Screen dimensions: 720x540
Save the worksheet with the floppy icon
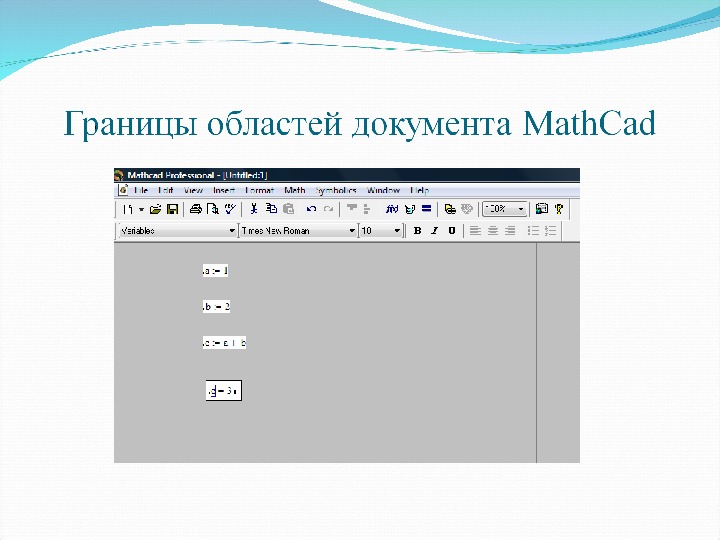(172, 209)
